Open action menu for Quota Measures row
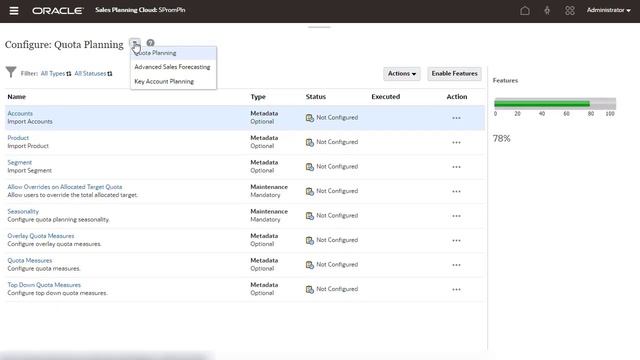 coord(456,265)
